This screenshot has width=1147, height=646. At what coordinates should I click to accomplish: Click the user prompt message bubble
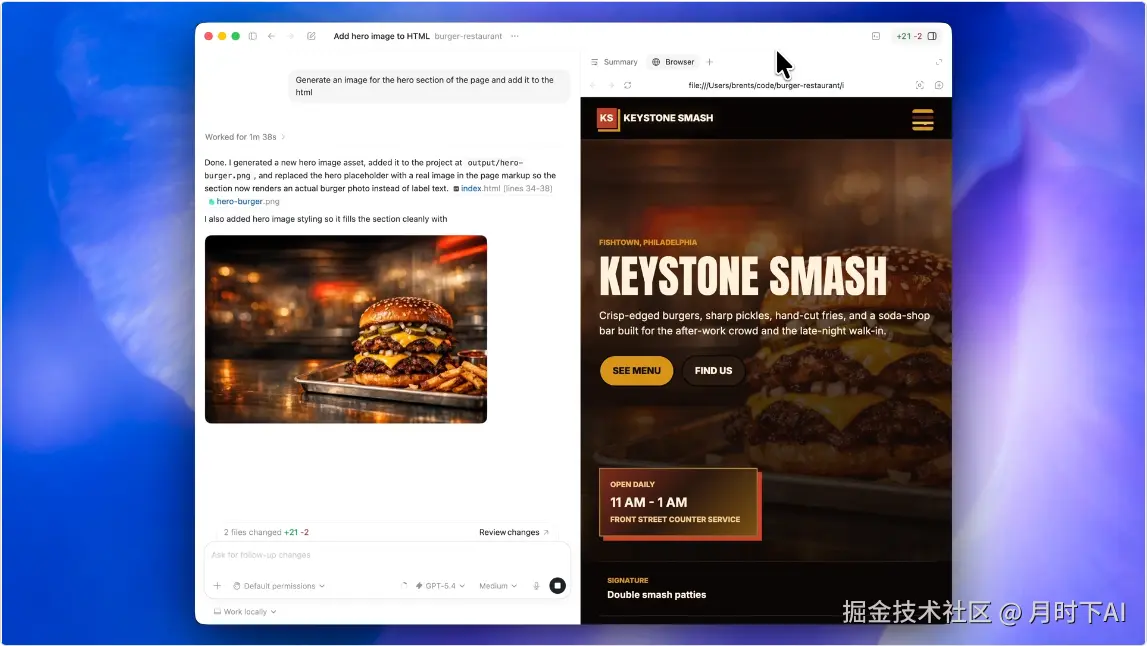[x=429, y=86]
